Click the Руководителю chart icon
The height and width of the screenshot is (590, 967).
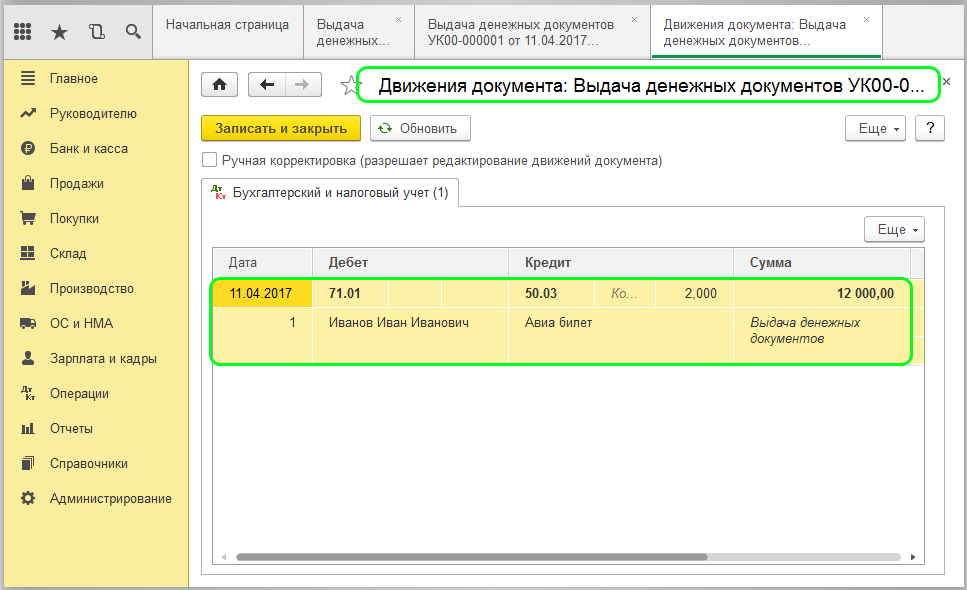(x=28, y=113)
